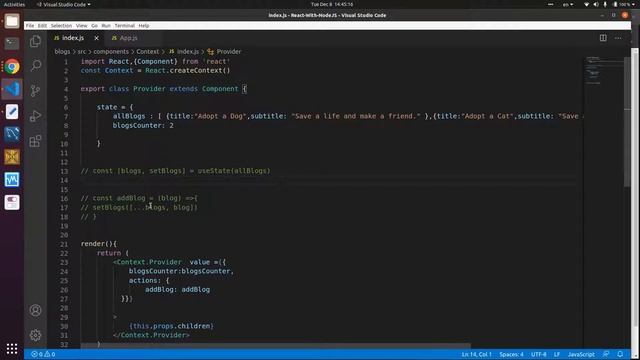Click the components breadcrumb segment
The image size is (640, 360).
(x=111, y=51)
